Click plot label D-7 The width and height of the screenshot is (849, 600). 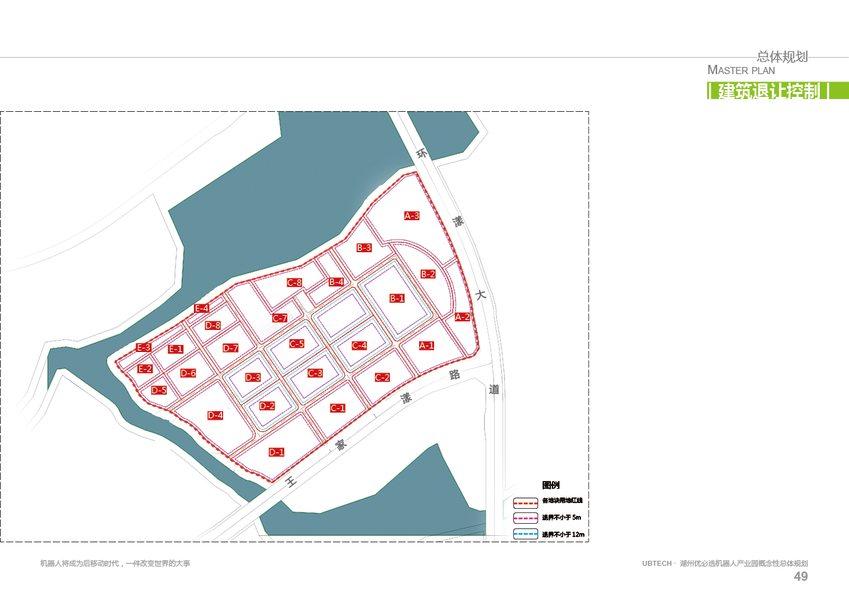point(230,348)
